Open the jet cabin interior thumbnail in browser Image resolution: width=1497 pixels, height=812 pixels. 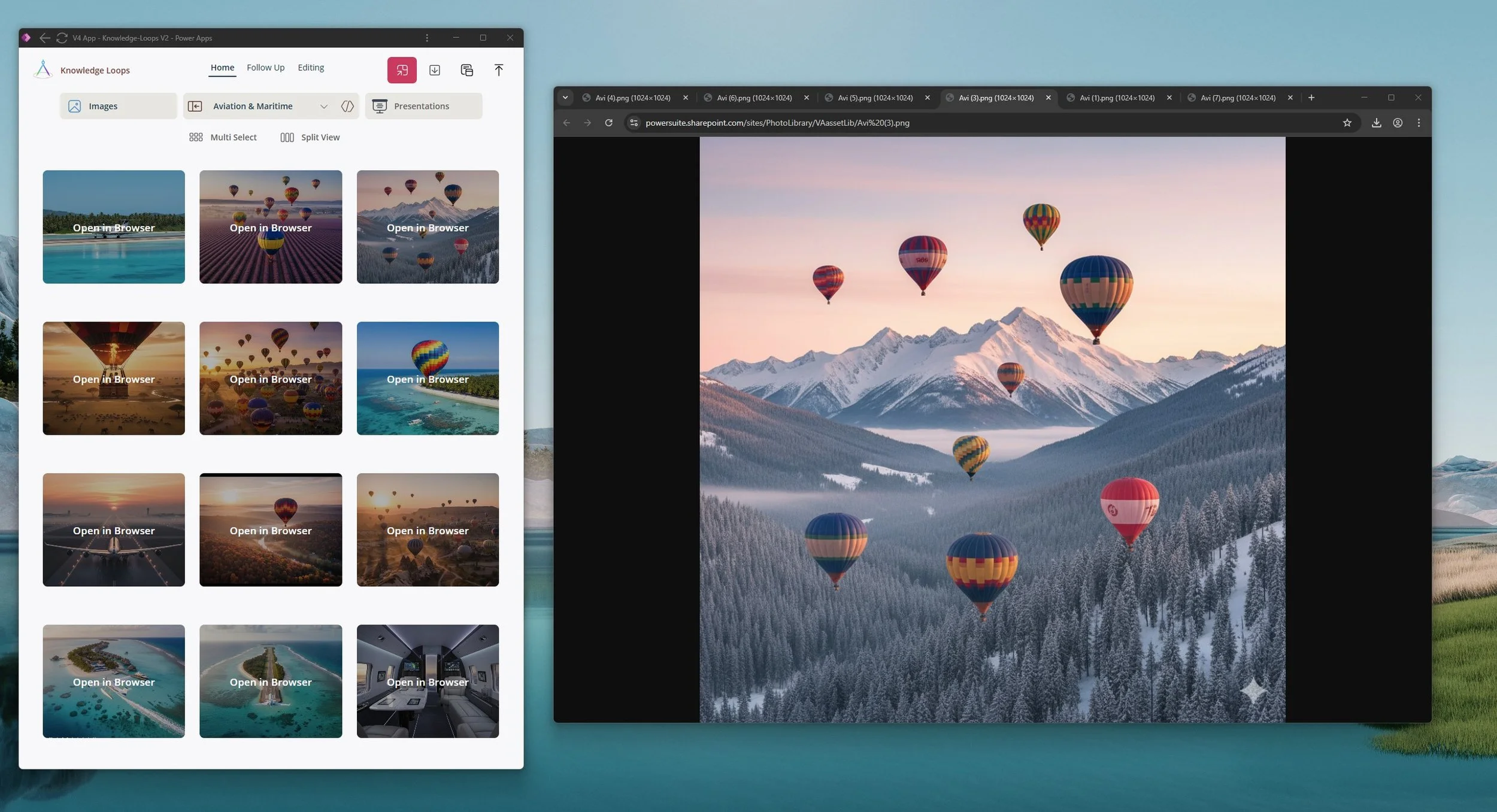(x=428, y=681)
